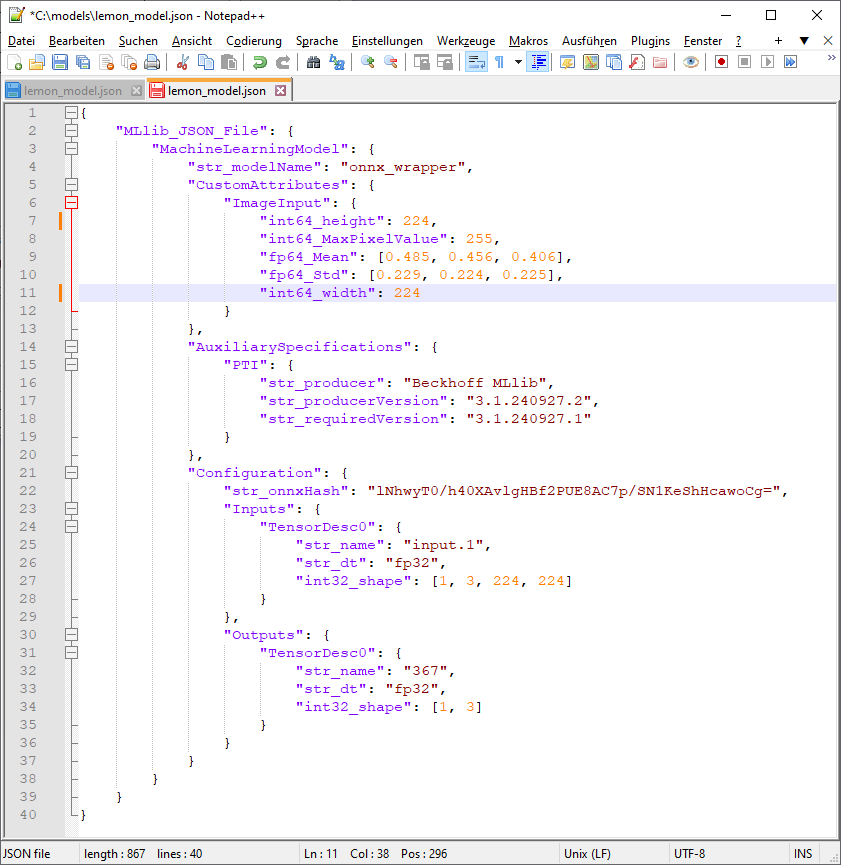Open the Function List panel icon
The image size is (841, 865).
(637, 62)
